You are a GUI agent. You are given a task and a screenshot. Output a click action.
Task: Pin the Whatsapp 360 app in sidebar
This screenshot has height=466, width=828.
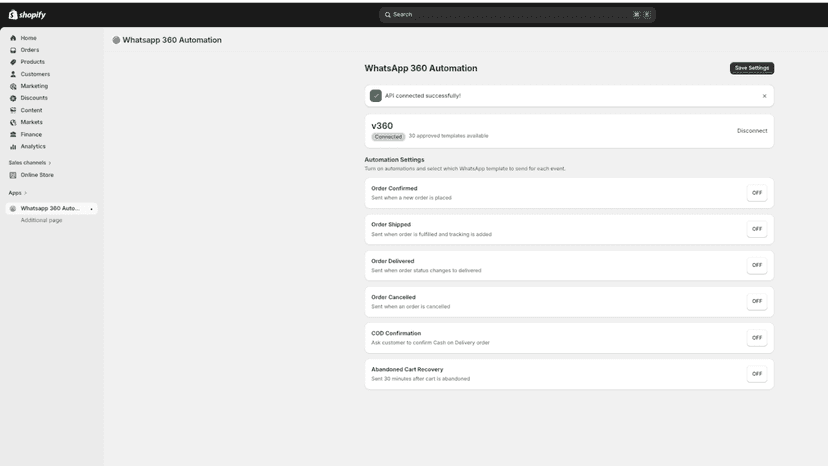(x=91, y=209)
